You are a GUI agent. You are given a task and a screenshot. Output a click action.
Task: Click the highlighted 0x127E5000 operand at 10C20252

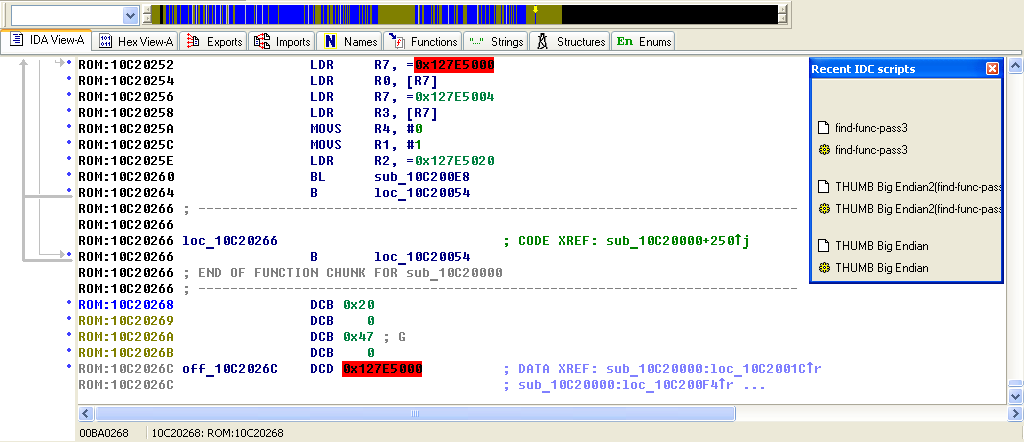pos(454,65)
